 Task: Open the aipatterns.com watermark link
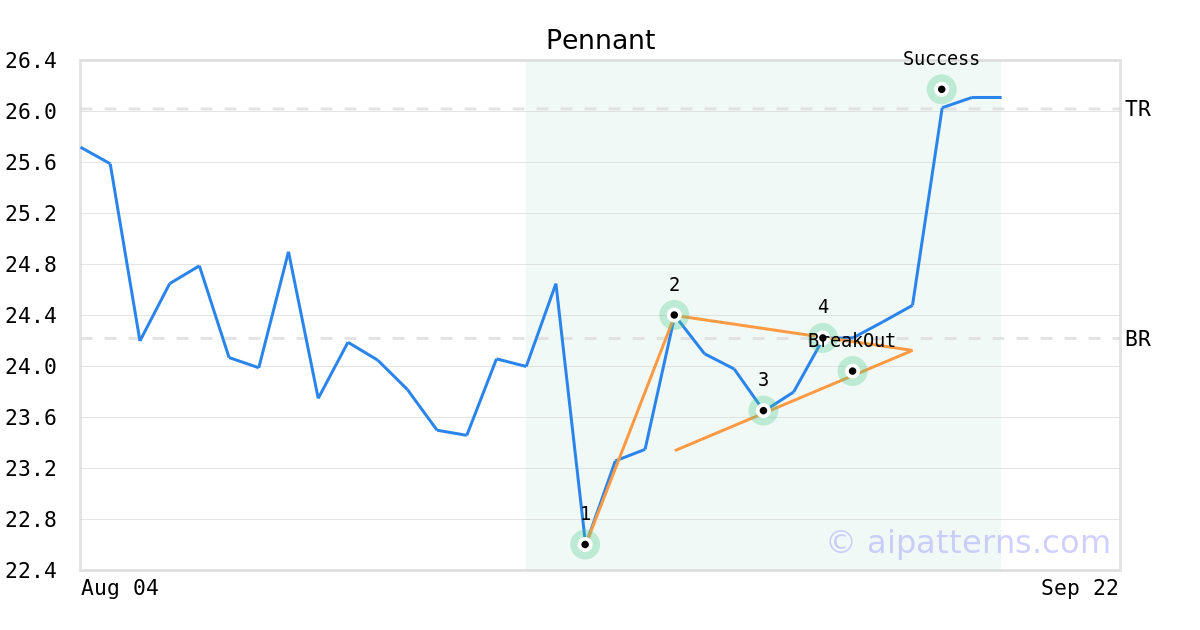tap(968, 542)
